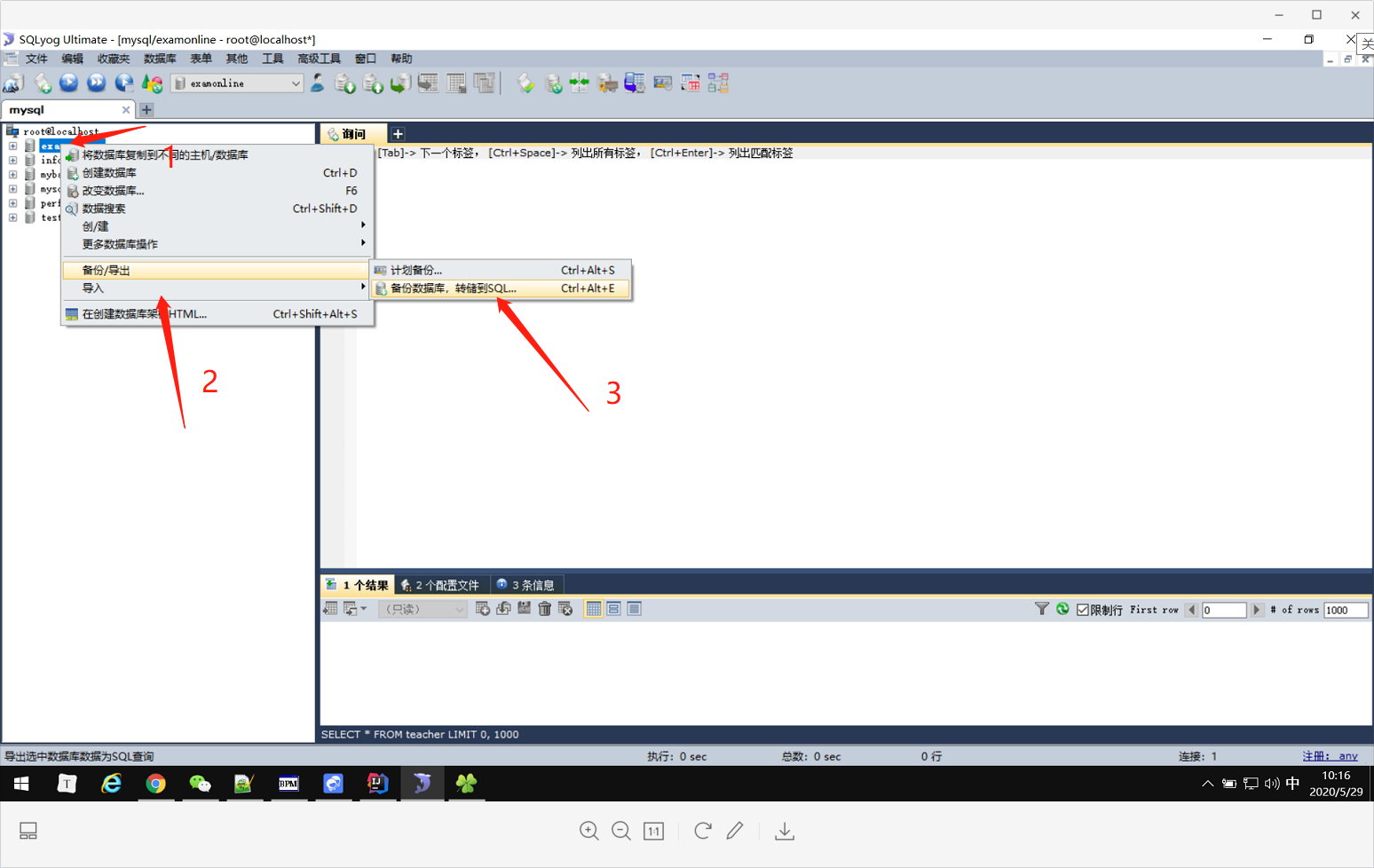Image resolution: width=1374 pixels, height=868 pixels.
Task: Switch to the 2 个配置文件 tab
Action: point(441,585)
